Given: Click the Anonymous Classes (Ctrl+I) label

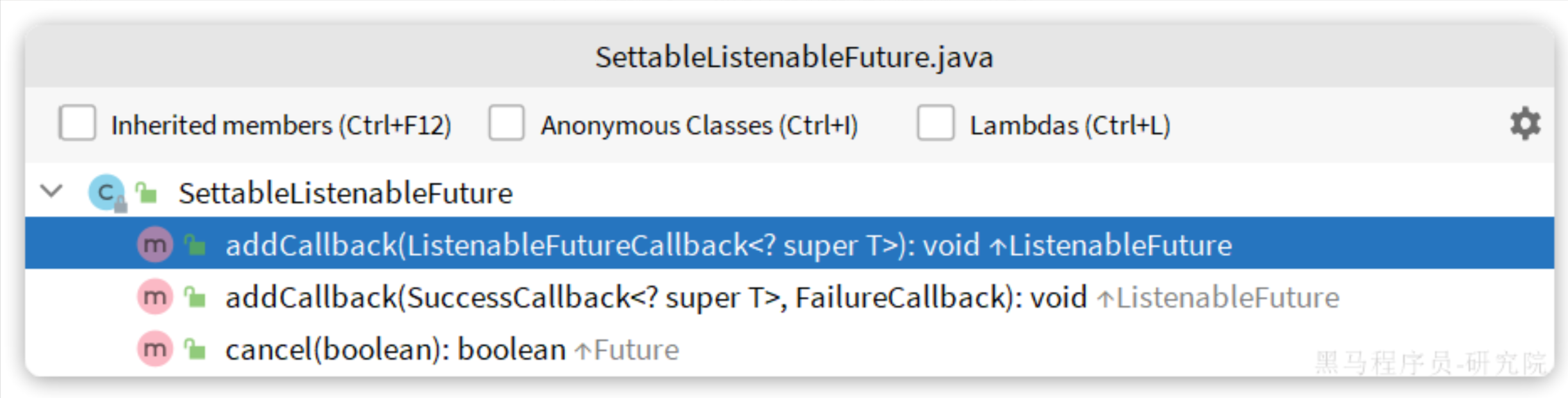Looking at the screenshot, I should pyautogui.click(x=699, y=125).
